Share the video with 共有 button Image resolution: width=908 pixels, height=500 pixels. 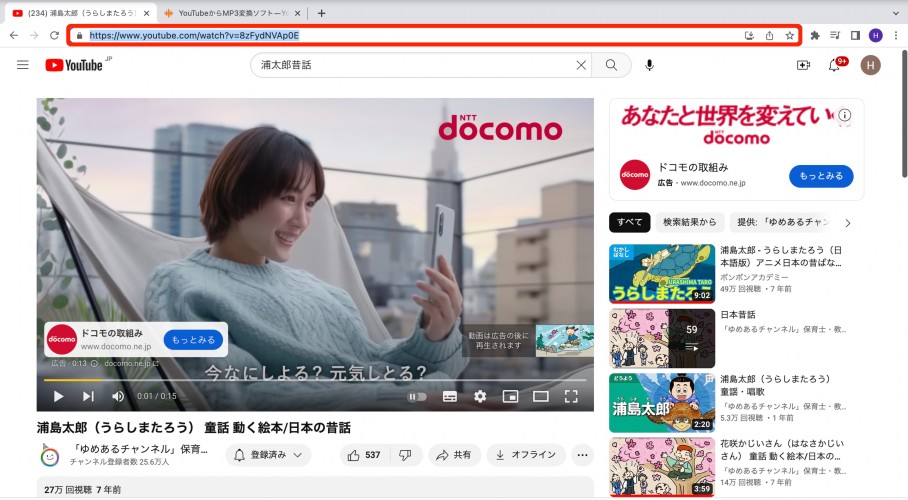453,455
